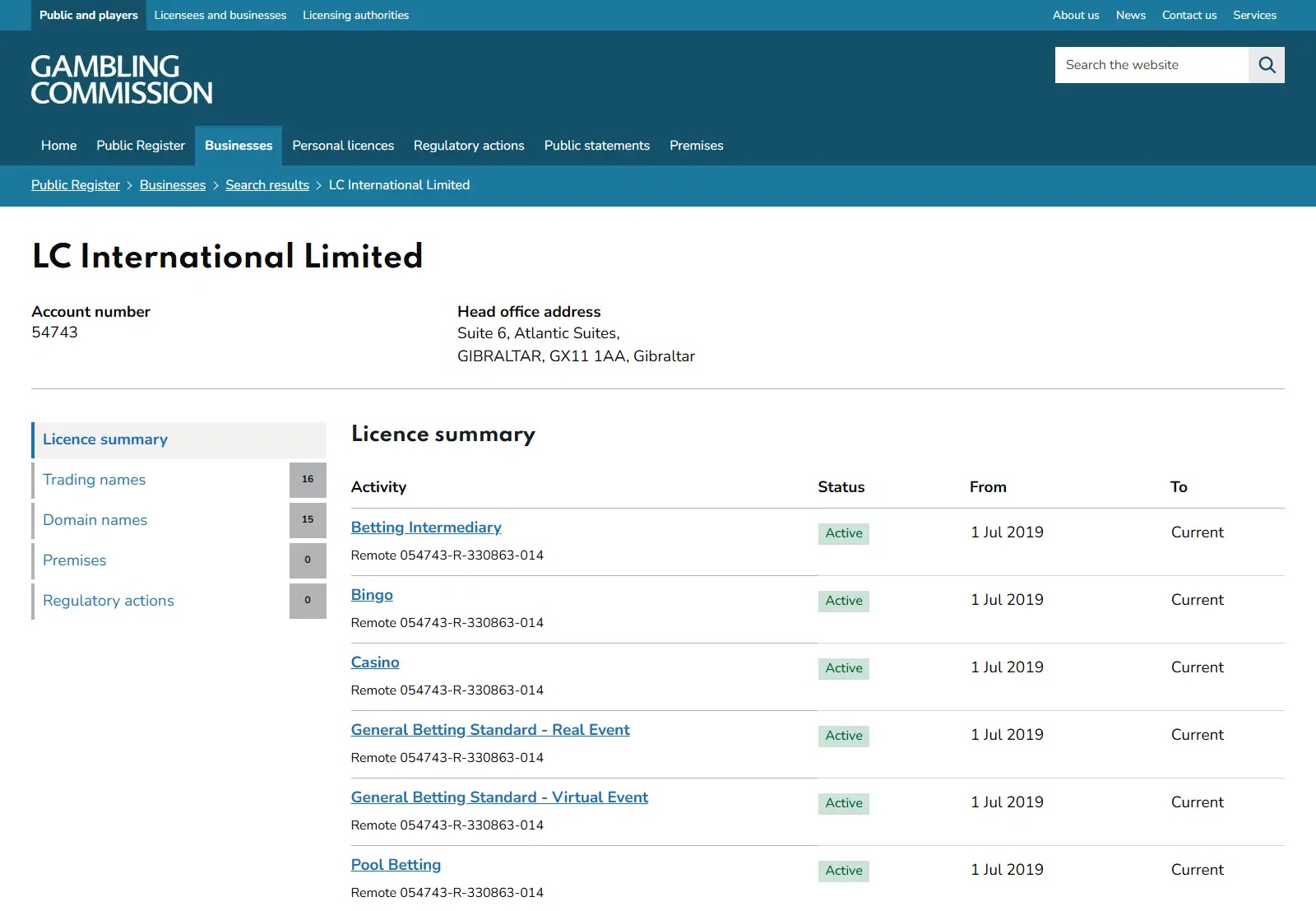Click the To column header
The image size is (1316, 911).
pos(1179,487)
